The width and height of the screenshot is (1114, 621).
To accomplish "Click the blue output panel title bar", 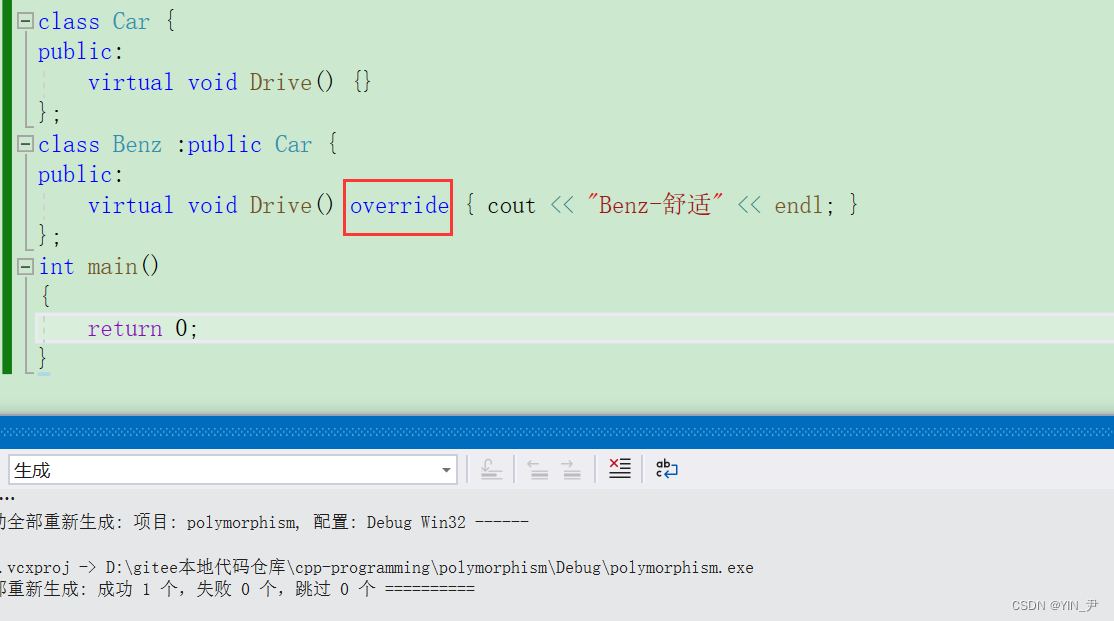I will [557, 433].
